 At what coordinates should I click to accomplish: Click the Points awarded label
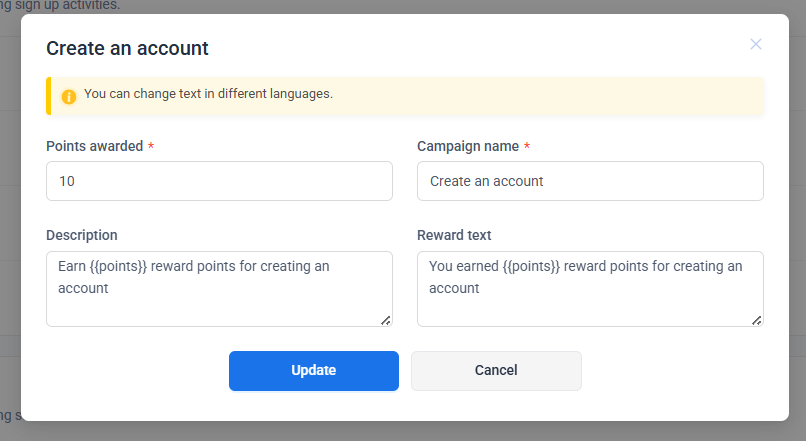coord(94,146)
